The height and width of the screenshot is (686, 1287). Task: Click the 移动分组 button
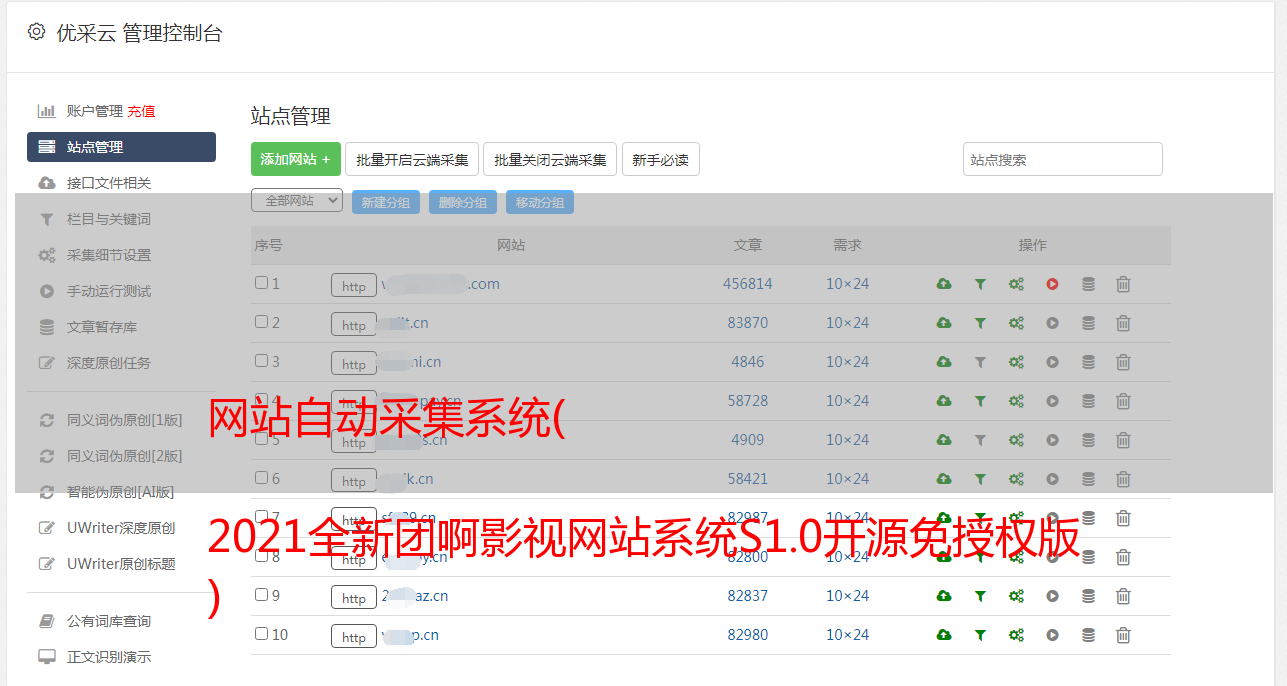click(x=540, y=202)
